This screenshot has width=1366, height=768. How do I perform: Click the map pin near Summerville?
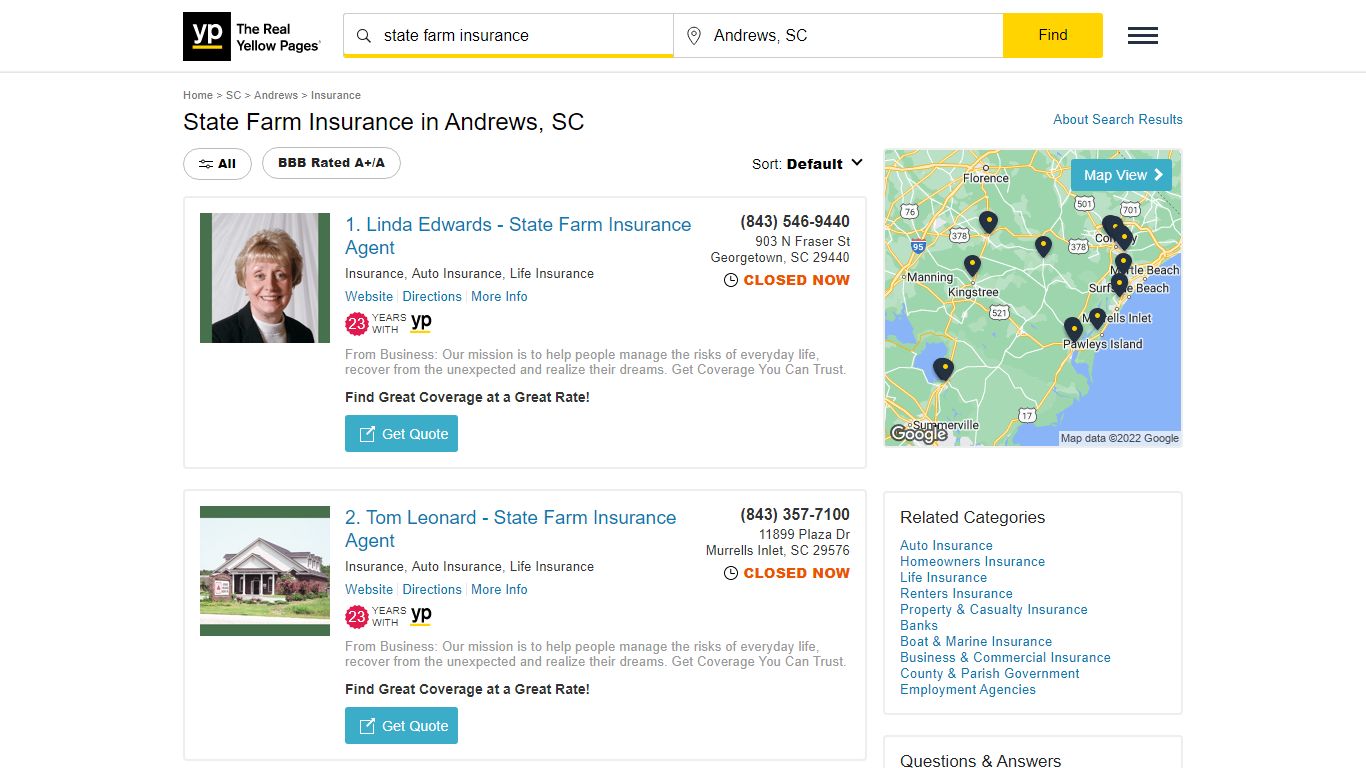(943, 369)
